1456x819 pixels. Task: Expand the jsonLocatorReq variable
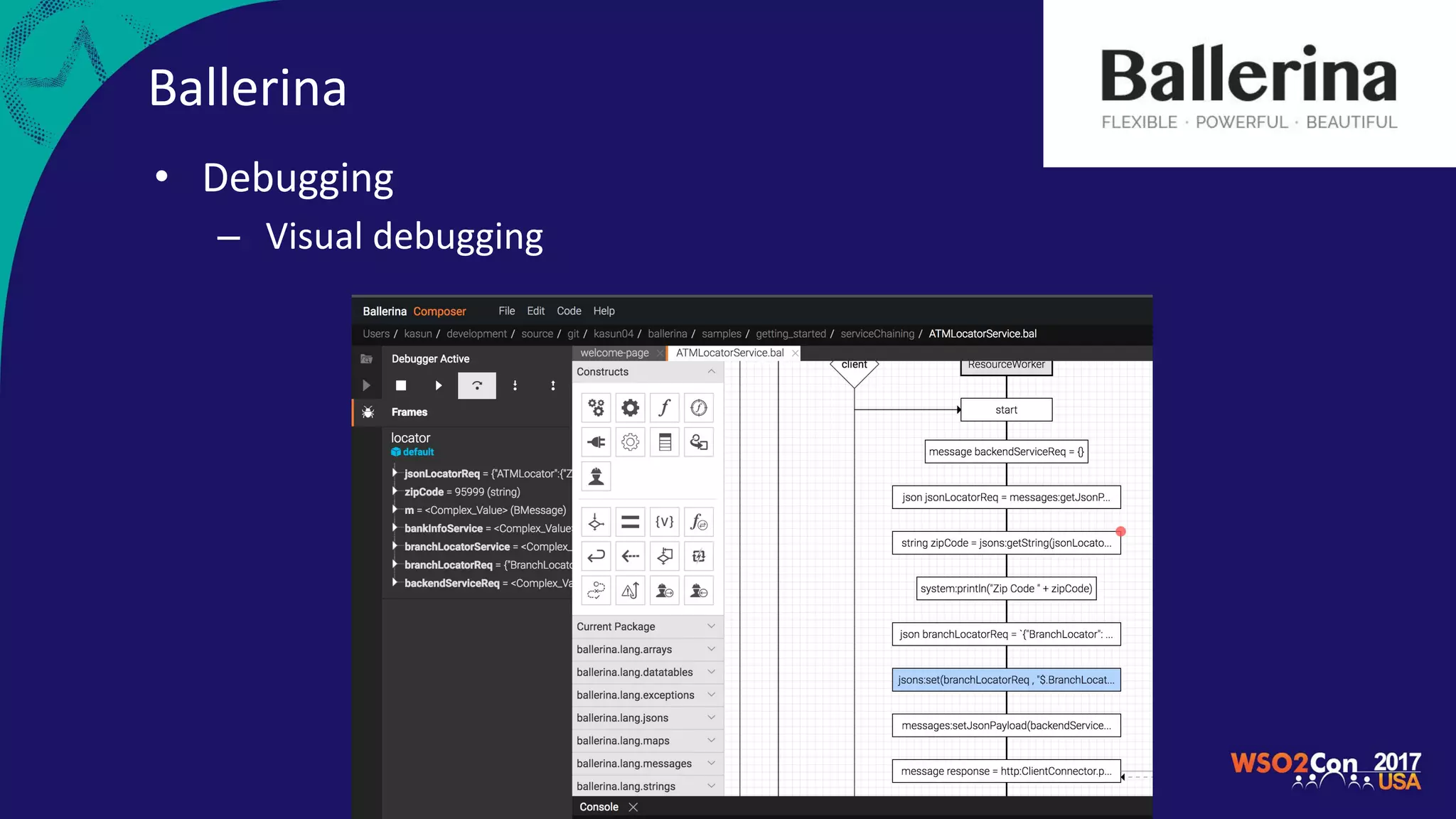pos(395,473)
